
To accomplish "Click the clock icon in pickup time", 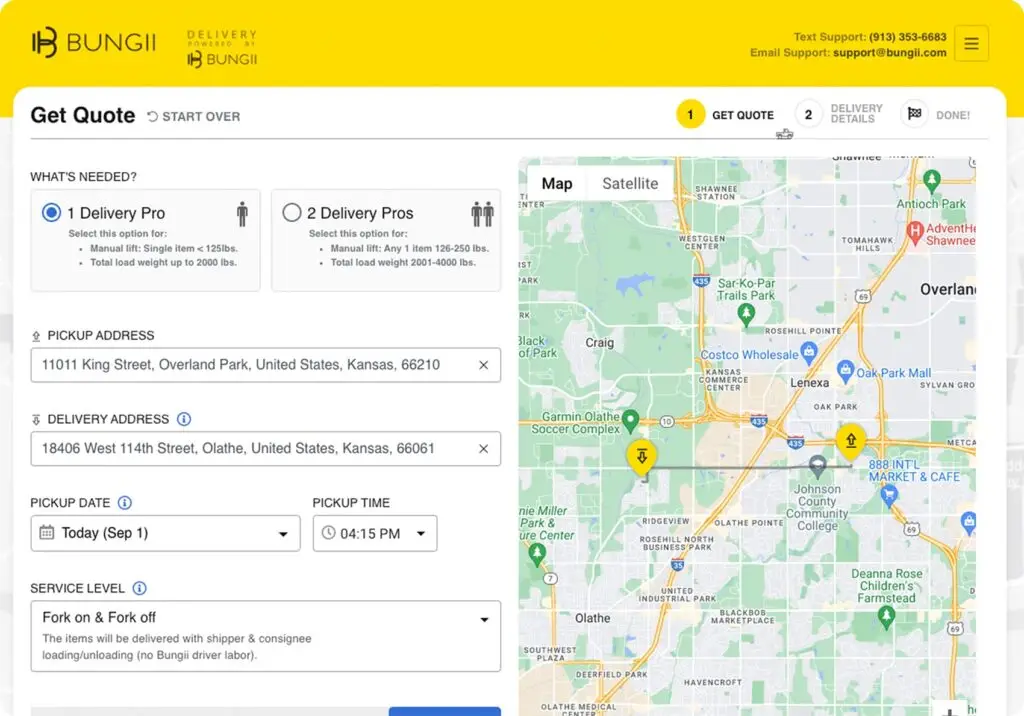I will 328,533.
